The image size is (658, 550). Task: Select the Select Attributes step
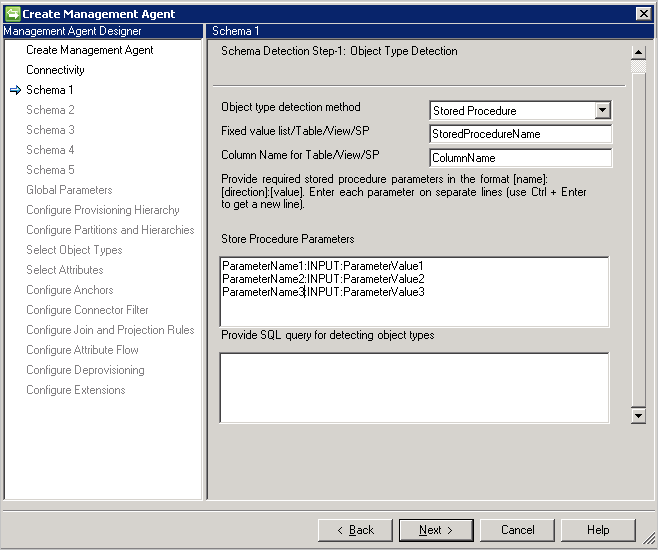[65, 270]
